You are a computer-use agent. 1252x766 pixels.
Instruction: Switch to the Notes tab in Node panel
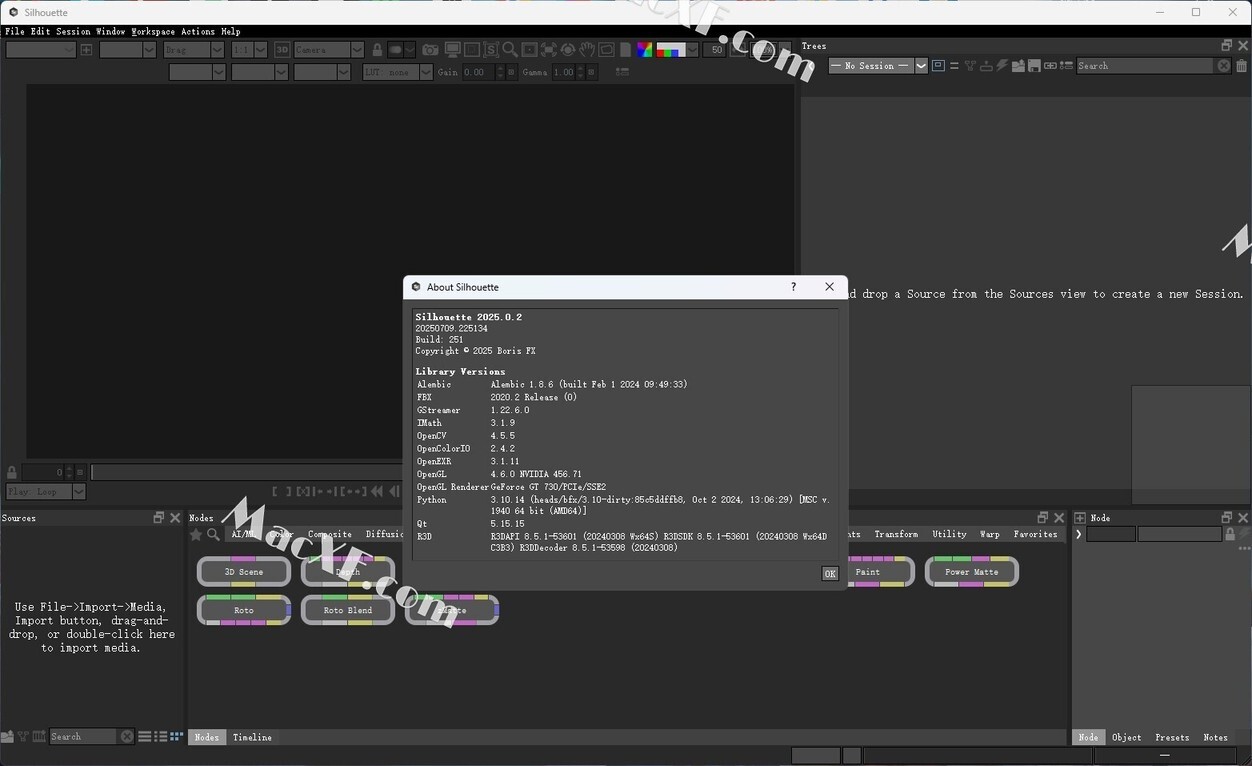tap(1216, 738)
